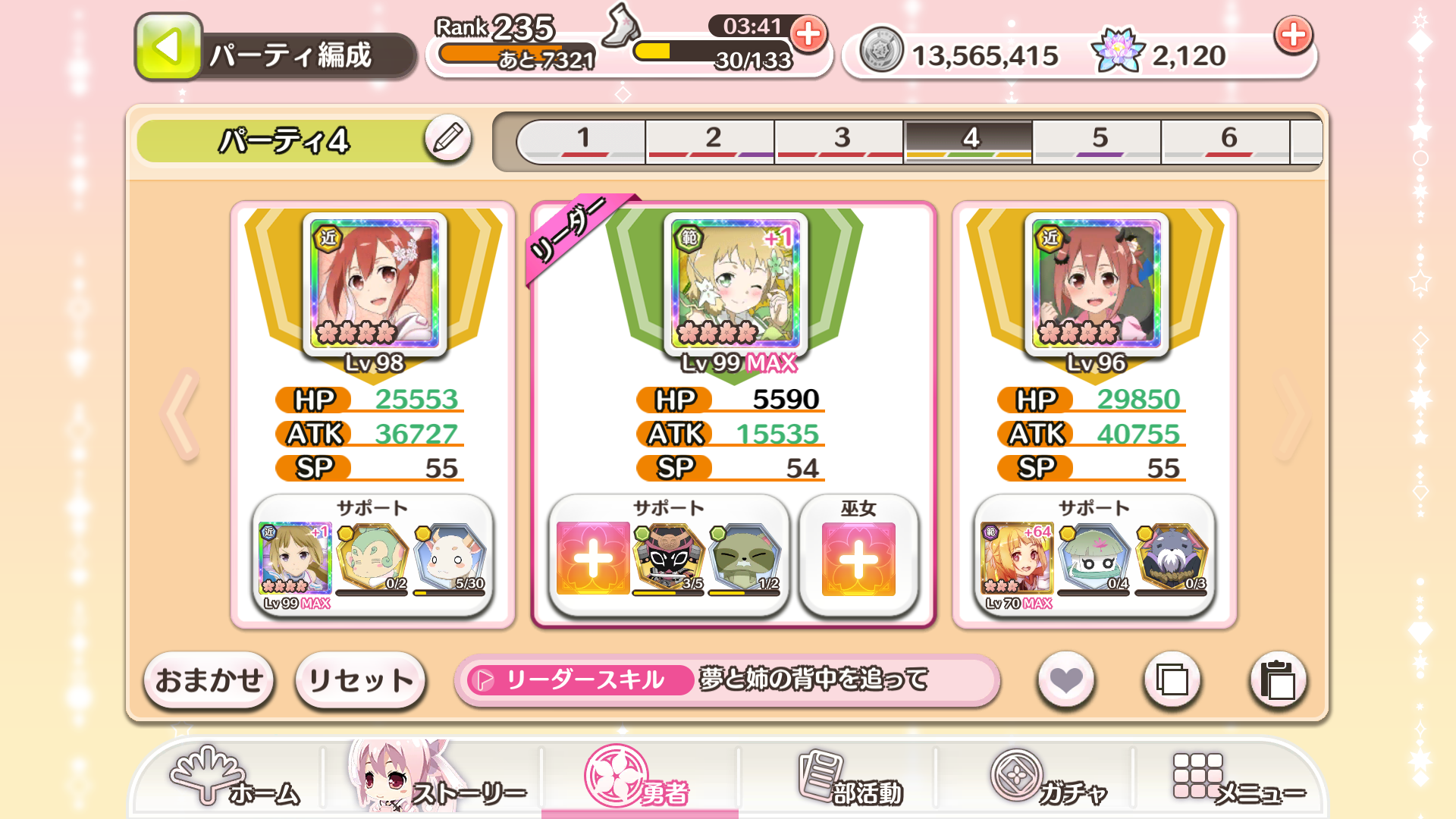Expand the リーダースキル description bar

(727, 679)
